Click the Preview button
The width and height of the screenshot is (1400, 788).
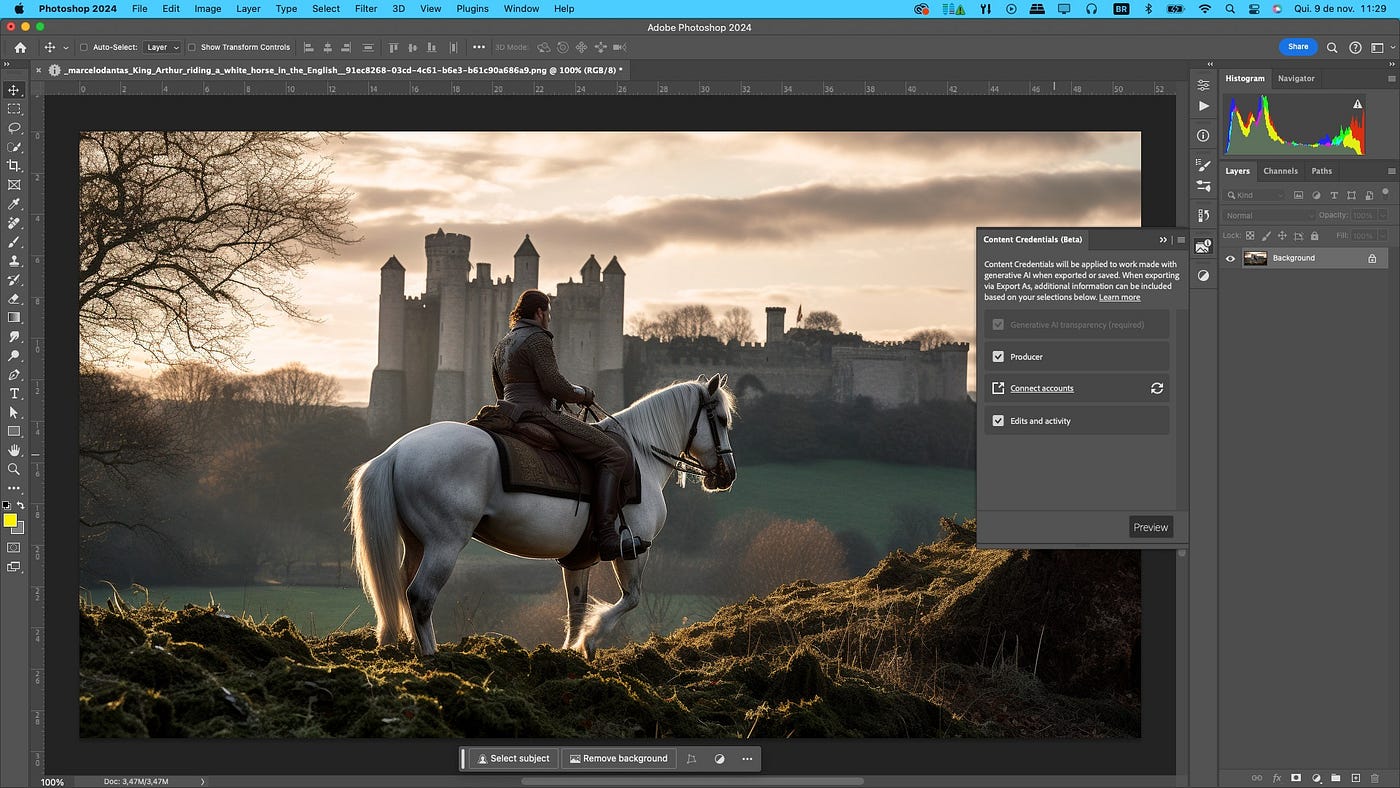pos(1150,527)
